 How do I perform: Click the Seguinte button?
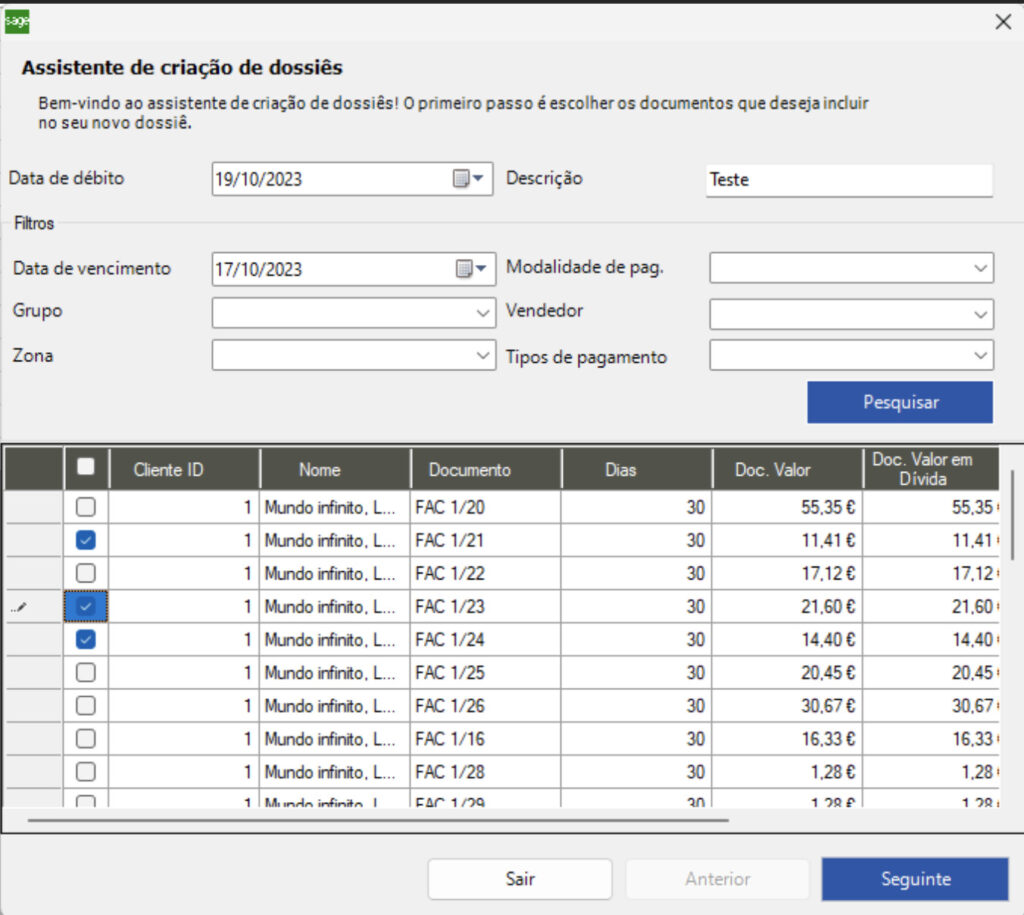coord(915,879)
